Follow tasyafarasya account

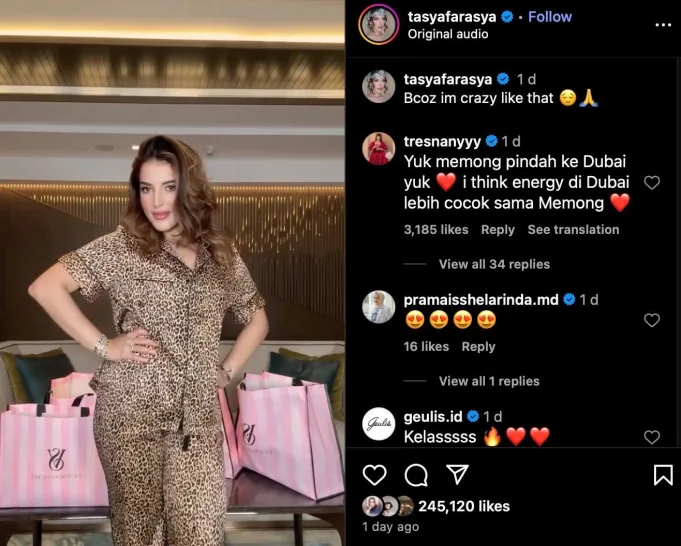coord(550,17)
